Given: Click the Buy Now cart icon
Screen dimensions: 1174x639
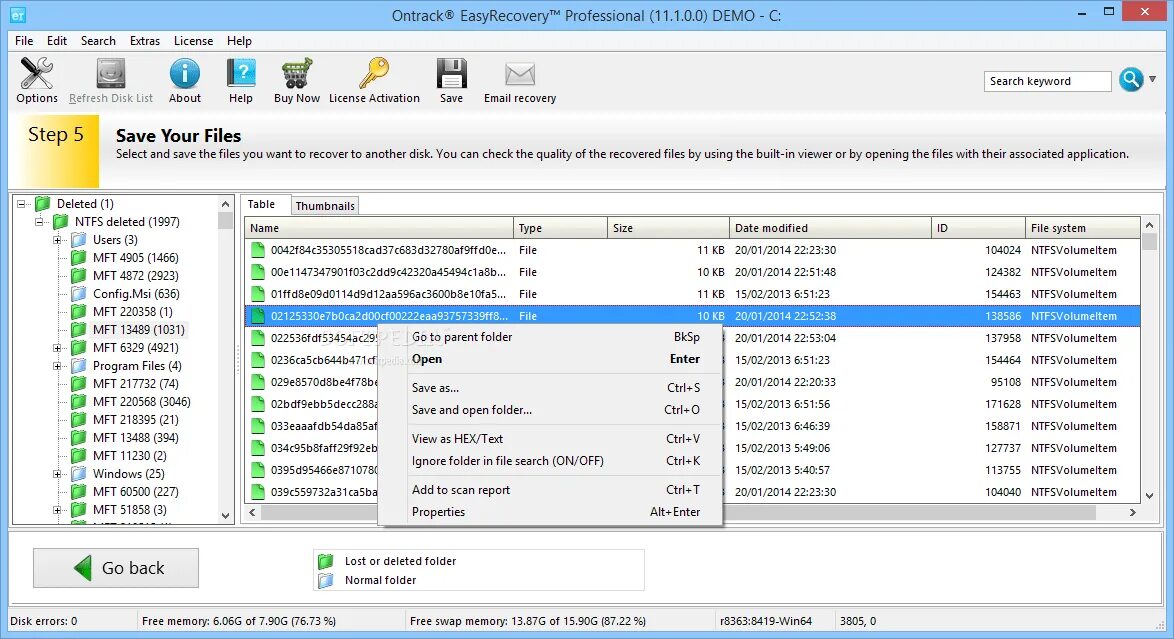Looking at the screenshot, I should (x=296, y=74).
